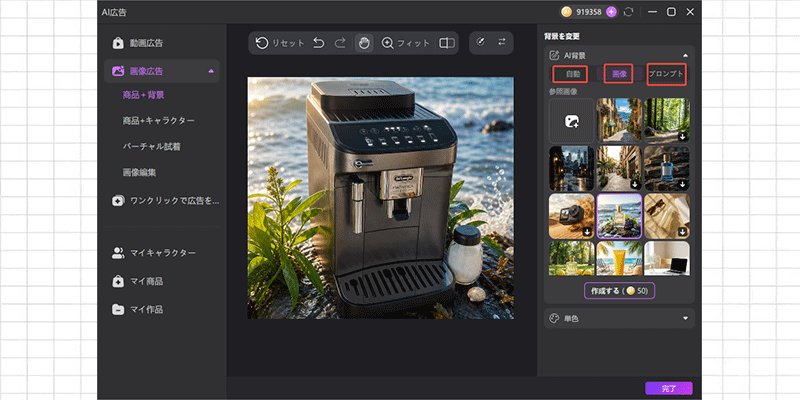Image resolution: width=800 pixels, height=400 pixels.
Task: Click the swap arrows icon in toolbar
Action: click(x=502, y=42)
